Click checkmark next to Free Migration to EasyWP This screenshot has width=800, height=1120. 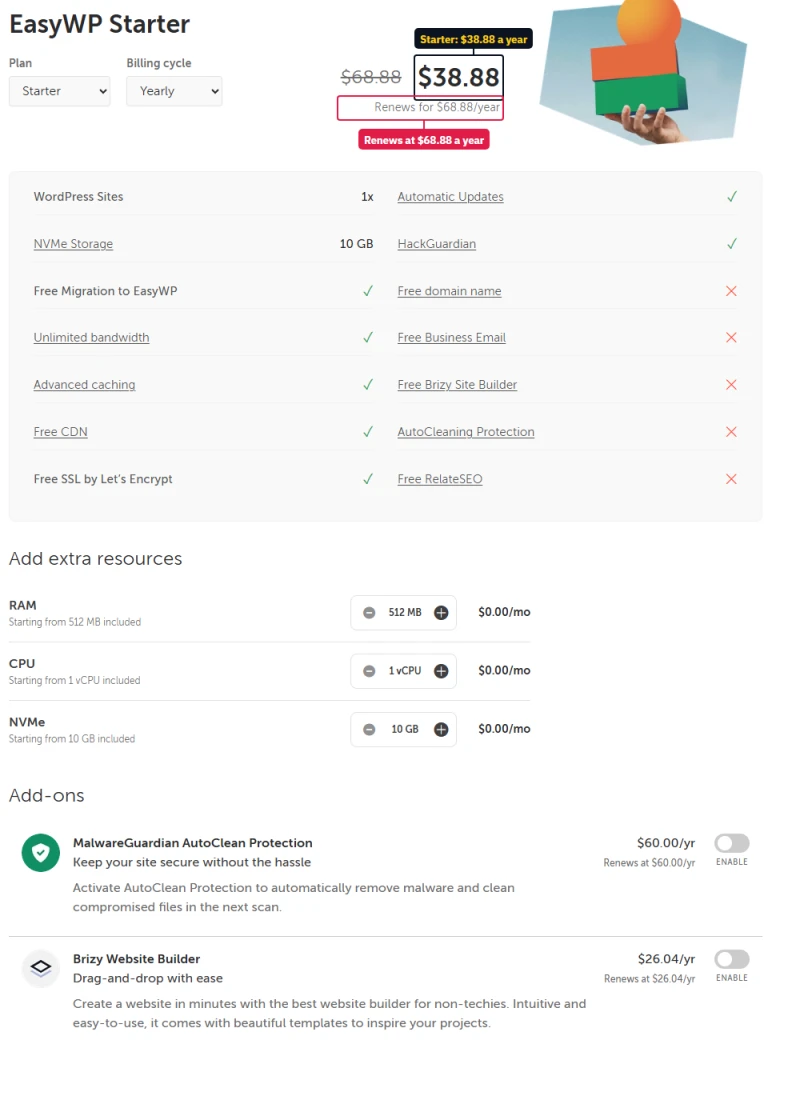pos(368,291)
